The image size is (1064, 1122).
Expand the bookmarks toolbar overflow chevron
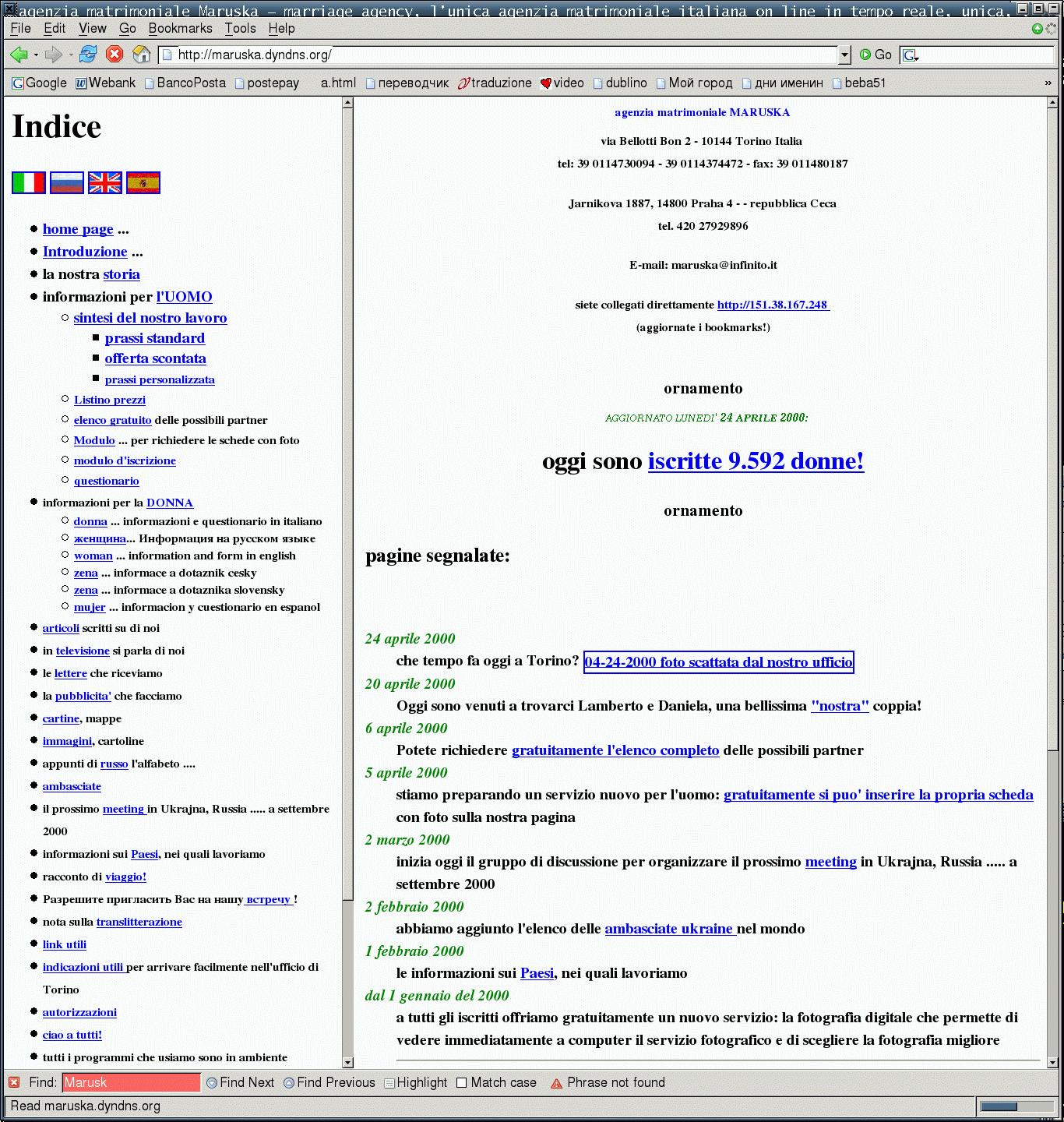(1048, 83)
